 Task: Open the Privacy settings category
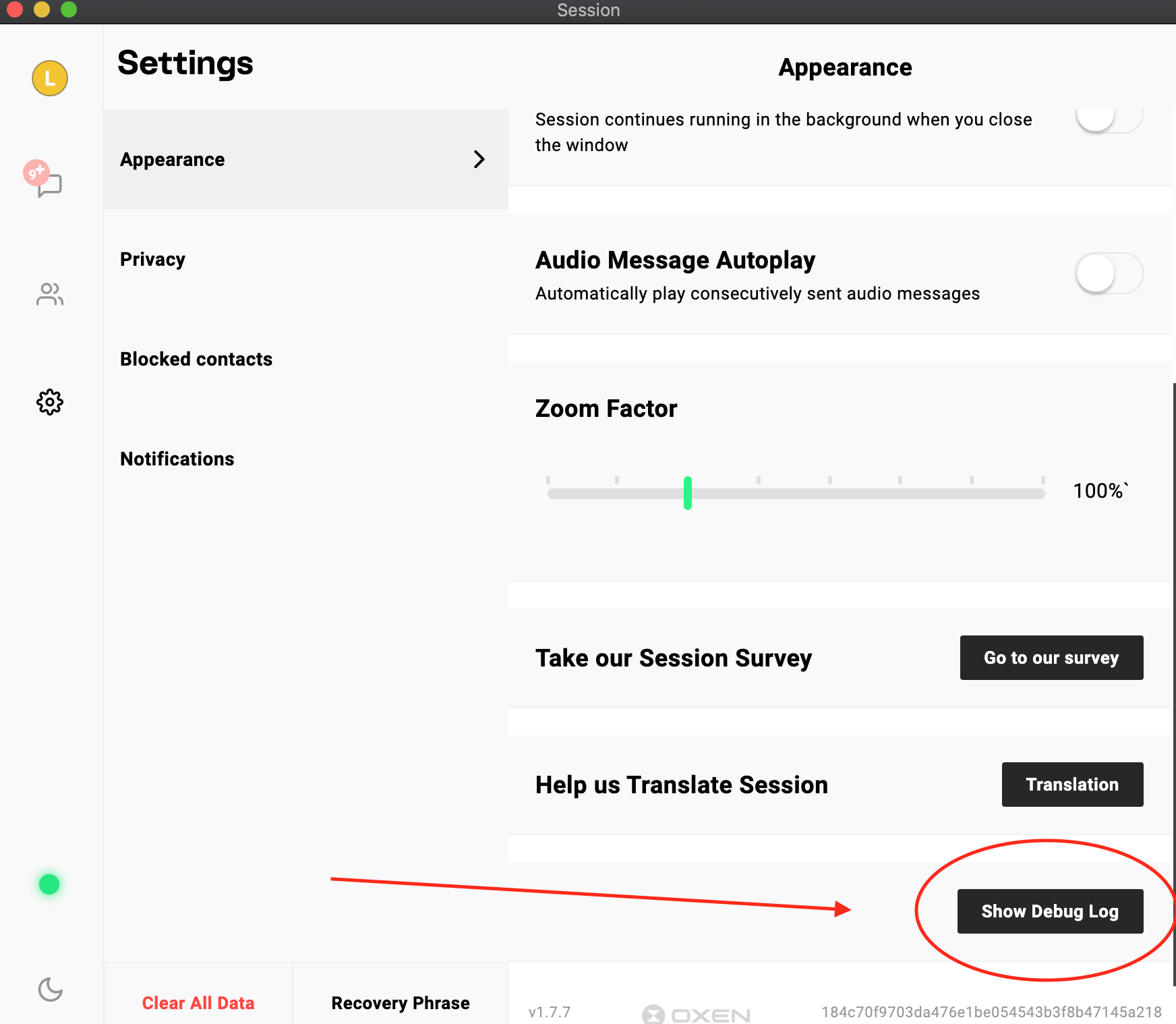(x=152, y=259)
